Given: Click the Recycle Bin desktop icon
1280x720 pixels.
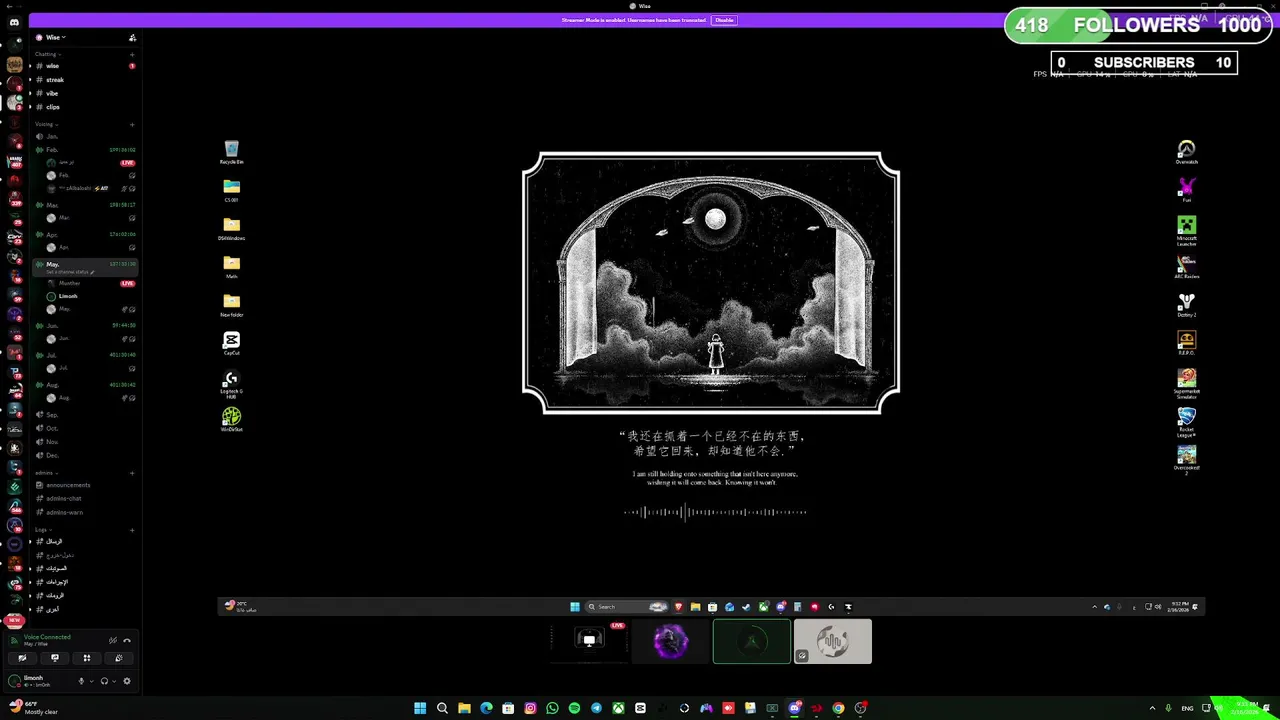Looking at the screenshot, I should (x=231, y=152).
